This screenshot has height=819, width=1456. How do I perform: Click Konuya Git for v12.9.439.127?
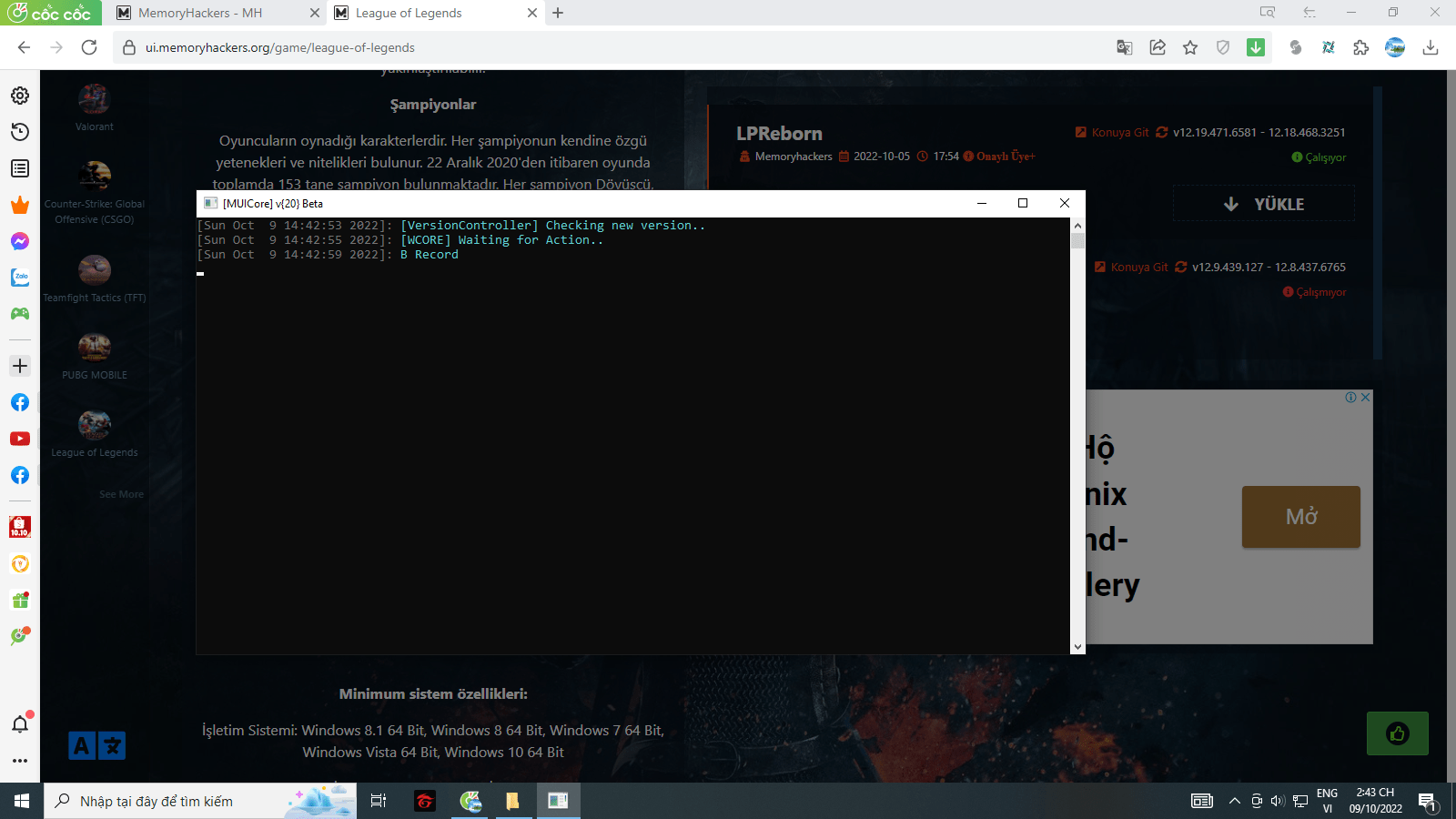coord(1131,267)
